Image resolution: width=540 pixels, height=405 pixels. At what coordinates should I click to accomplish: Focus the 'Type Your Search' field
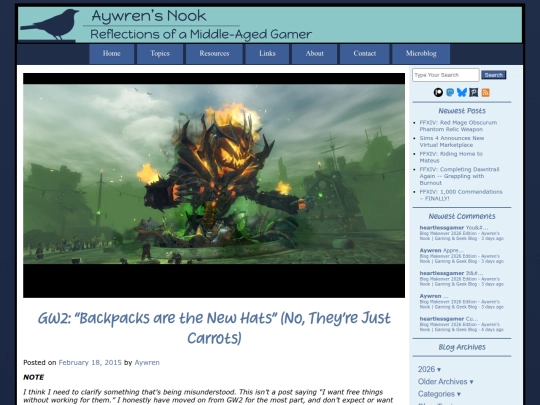(x=446, y=75)
